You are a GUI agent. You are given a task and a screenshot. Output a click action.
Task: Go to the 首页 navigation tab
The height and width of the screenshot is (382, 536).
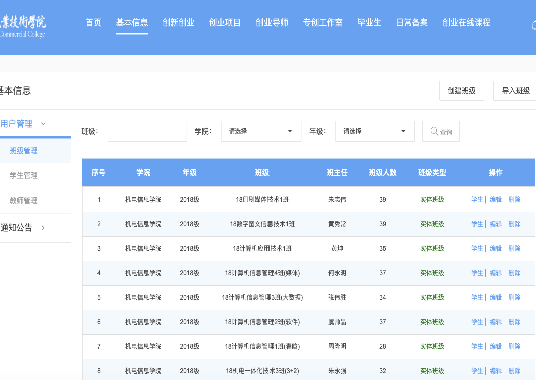point(93,23)
